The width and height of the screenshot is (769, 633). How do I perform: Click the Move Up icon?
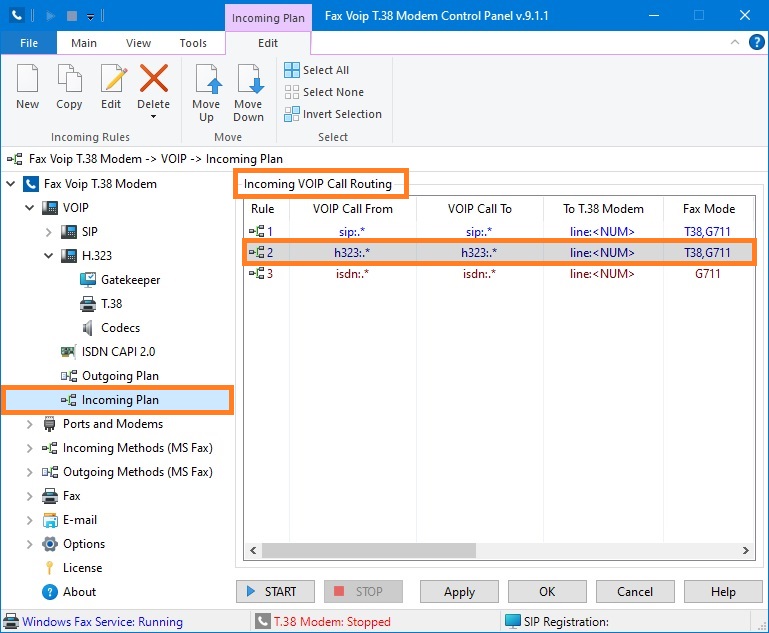(x=208, y=78)
